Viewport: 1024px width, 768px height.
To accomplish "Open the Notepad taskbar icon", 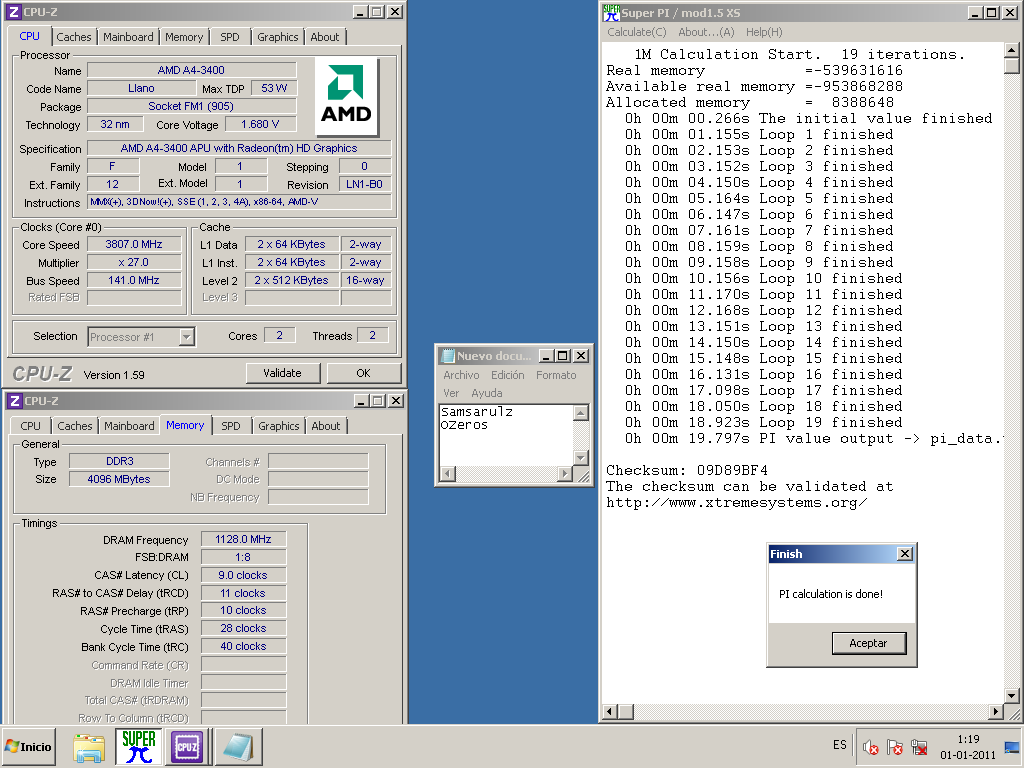I will [238, 746].
